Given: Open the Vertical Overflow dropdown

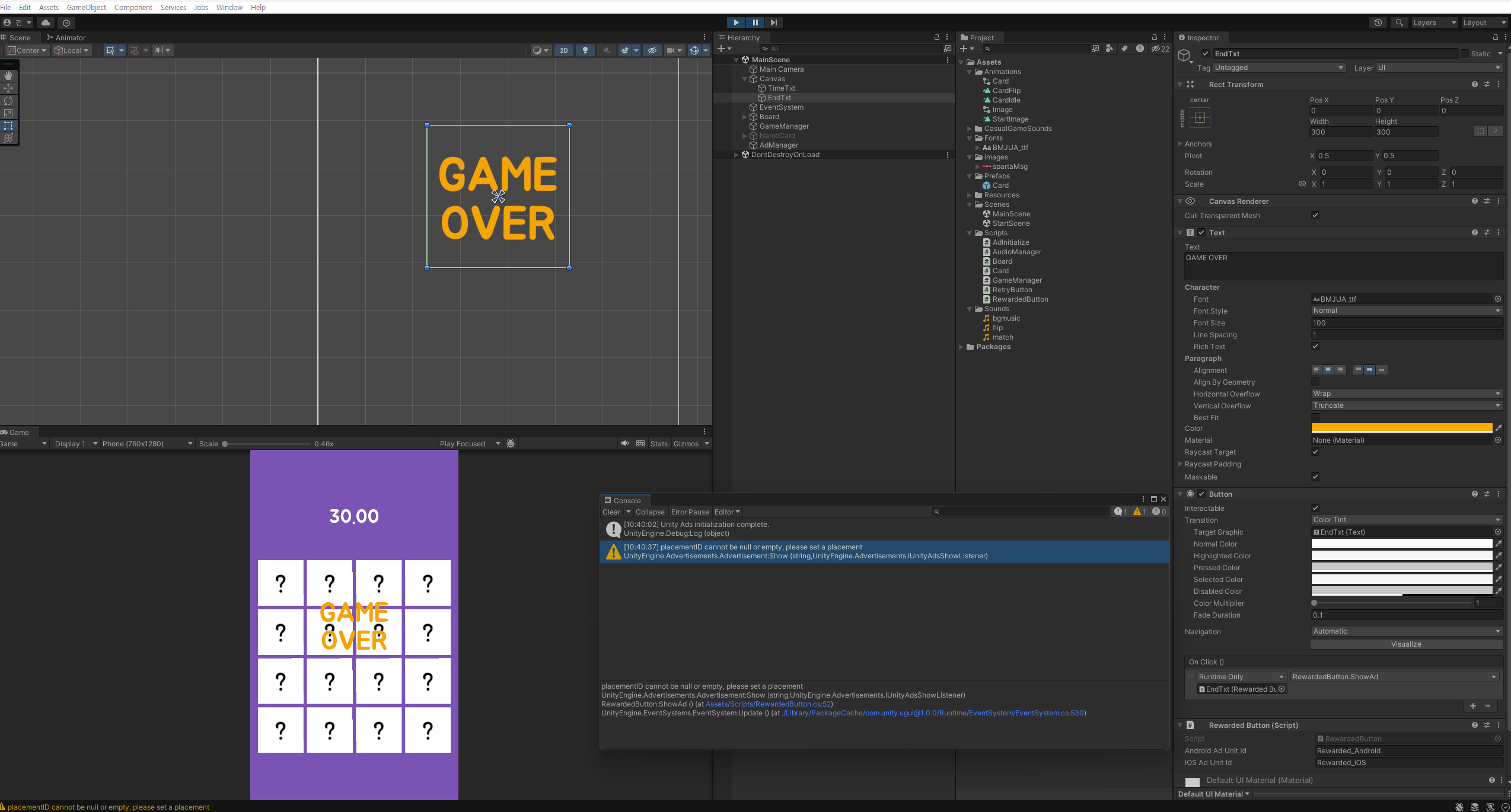Looking at the screenshot, I should pyautogui.click(x=1407, y=405).
